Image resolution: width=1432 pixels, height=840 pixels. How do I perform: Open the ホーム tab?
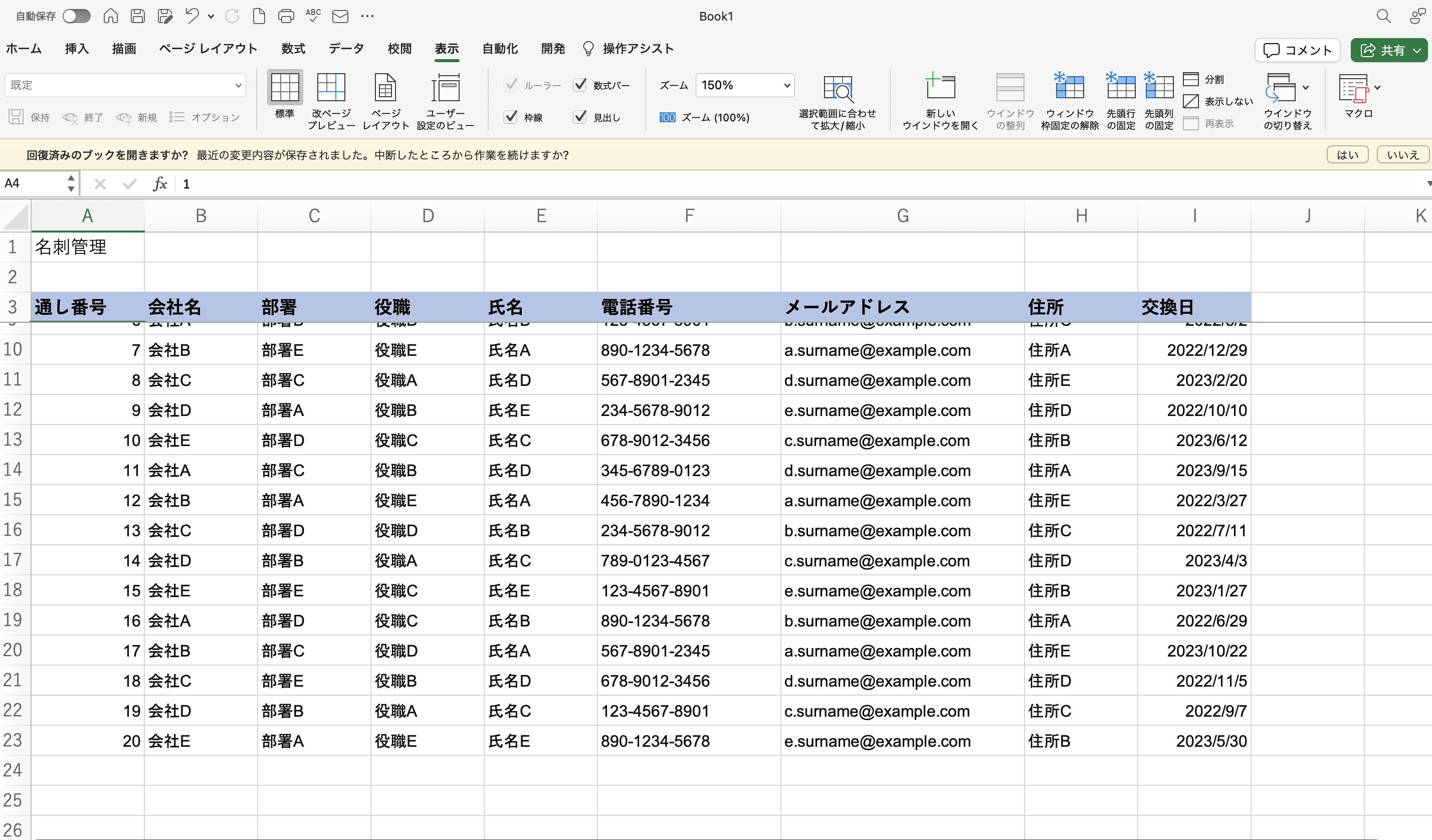(x=24, y=49)
